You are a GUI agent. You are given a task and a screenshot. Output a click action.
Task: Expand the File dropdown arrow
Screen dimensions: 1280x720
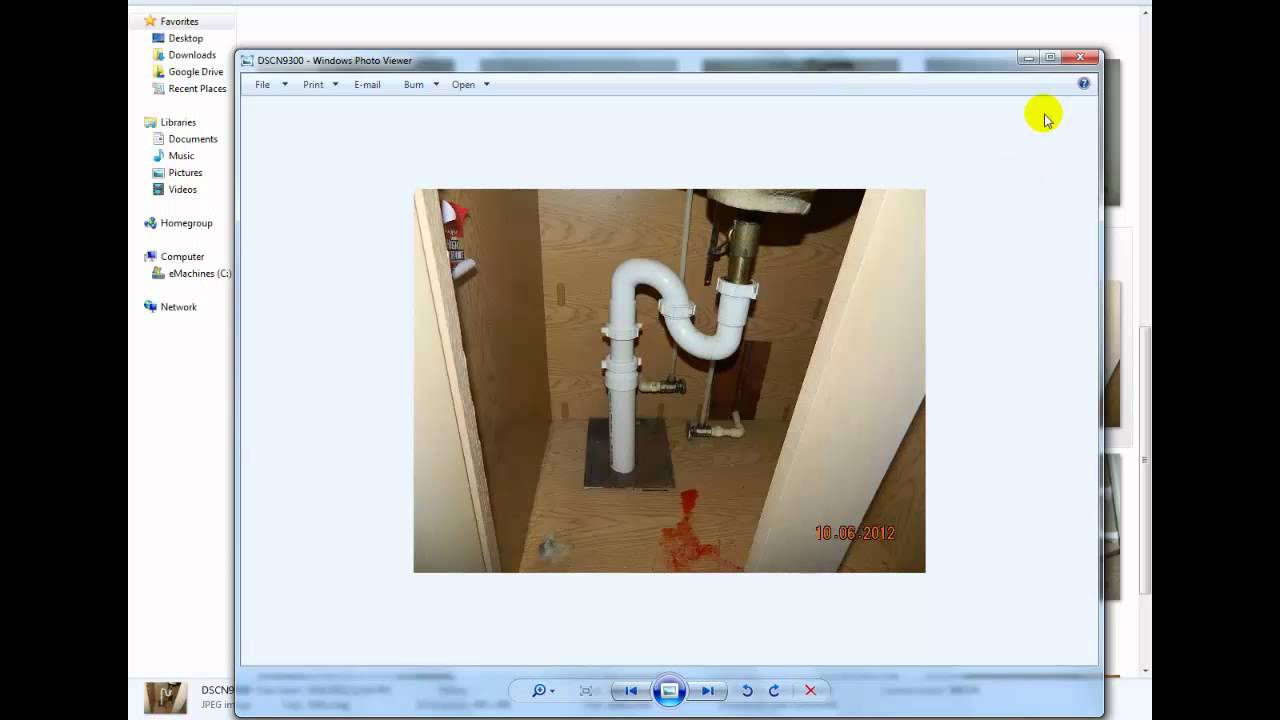pyautogui.click(x=285, y=85)
